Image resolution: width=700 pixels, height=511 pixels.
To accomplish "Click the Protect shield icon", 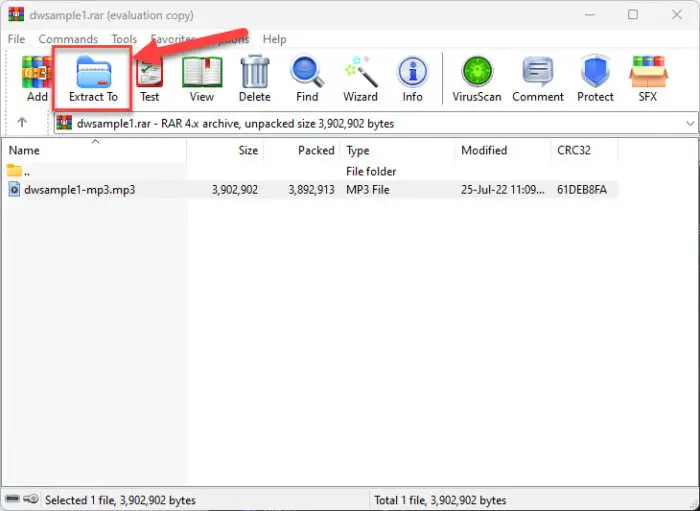I will point(596,71).
